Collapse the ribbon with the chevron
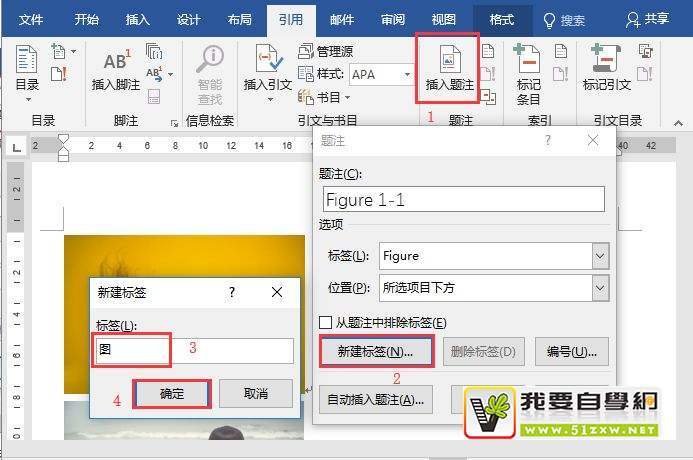This screenshot has height=460, width=693. point(678,123)
